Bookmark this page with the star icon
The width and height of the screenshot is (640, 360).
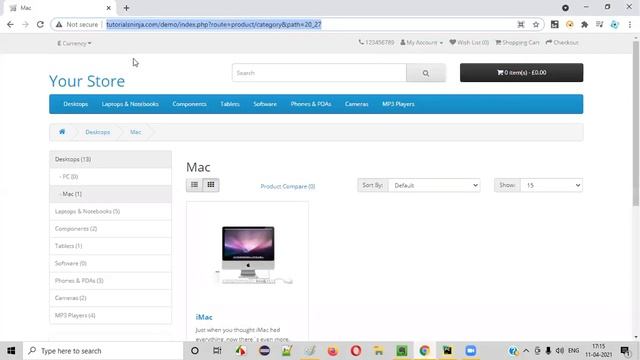[536, 24]
